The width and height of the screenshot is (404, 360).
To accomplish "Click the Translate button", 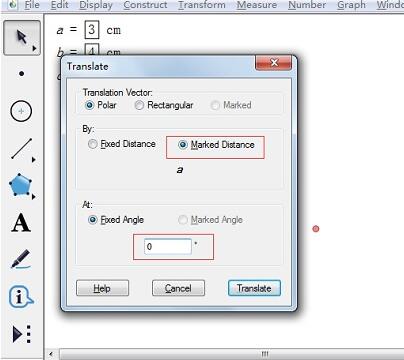I will coord(254,288).
